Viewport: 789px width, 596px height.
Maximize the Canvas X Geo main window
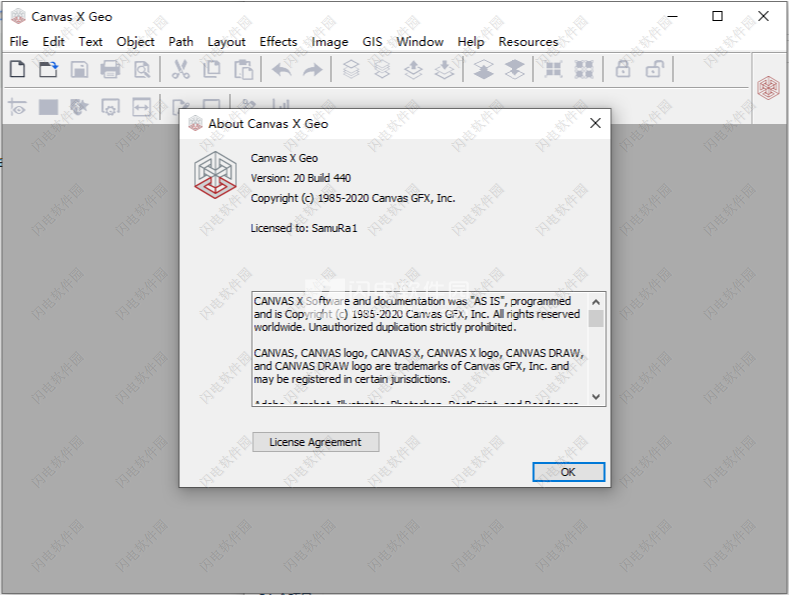pyautogui.click(x=718, y=16)
